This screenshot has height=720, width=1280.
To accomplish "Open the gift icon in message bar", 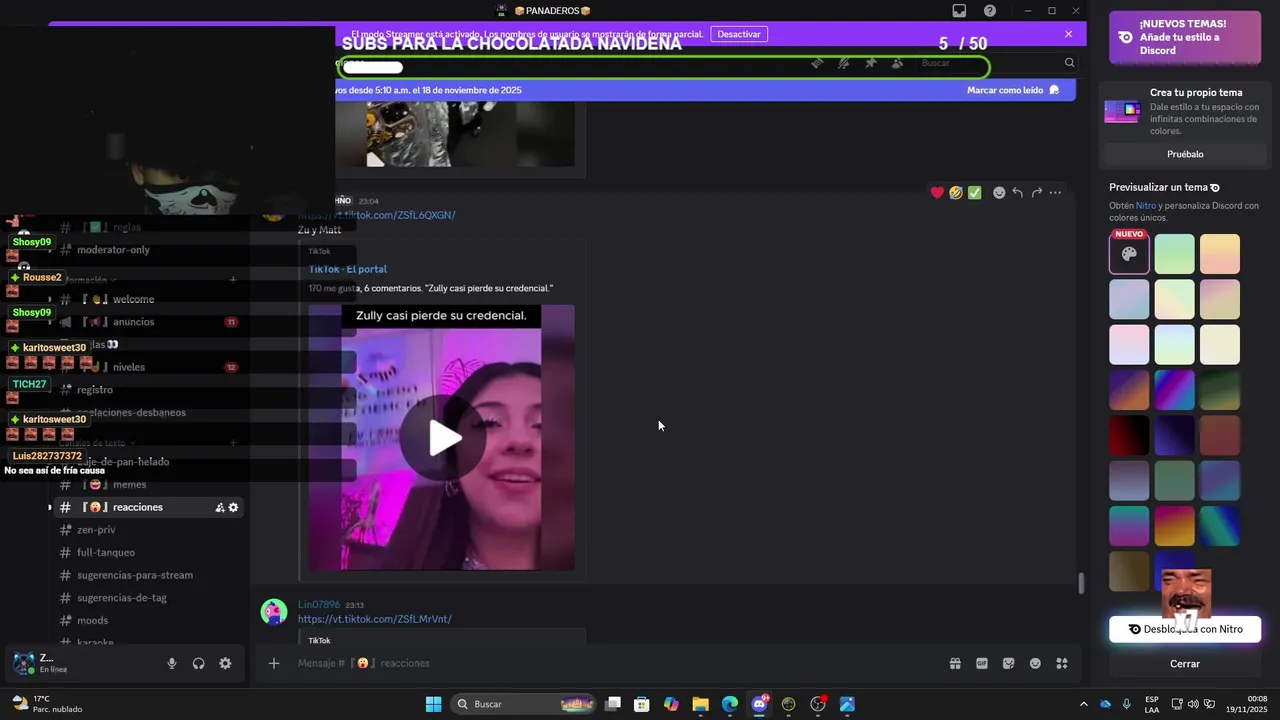I will [x=955, y=663].
